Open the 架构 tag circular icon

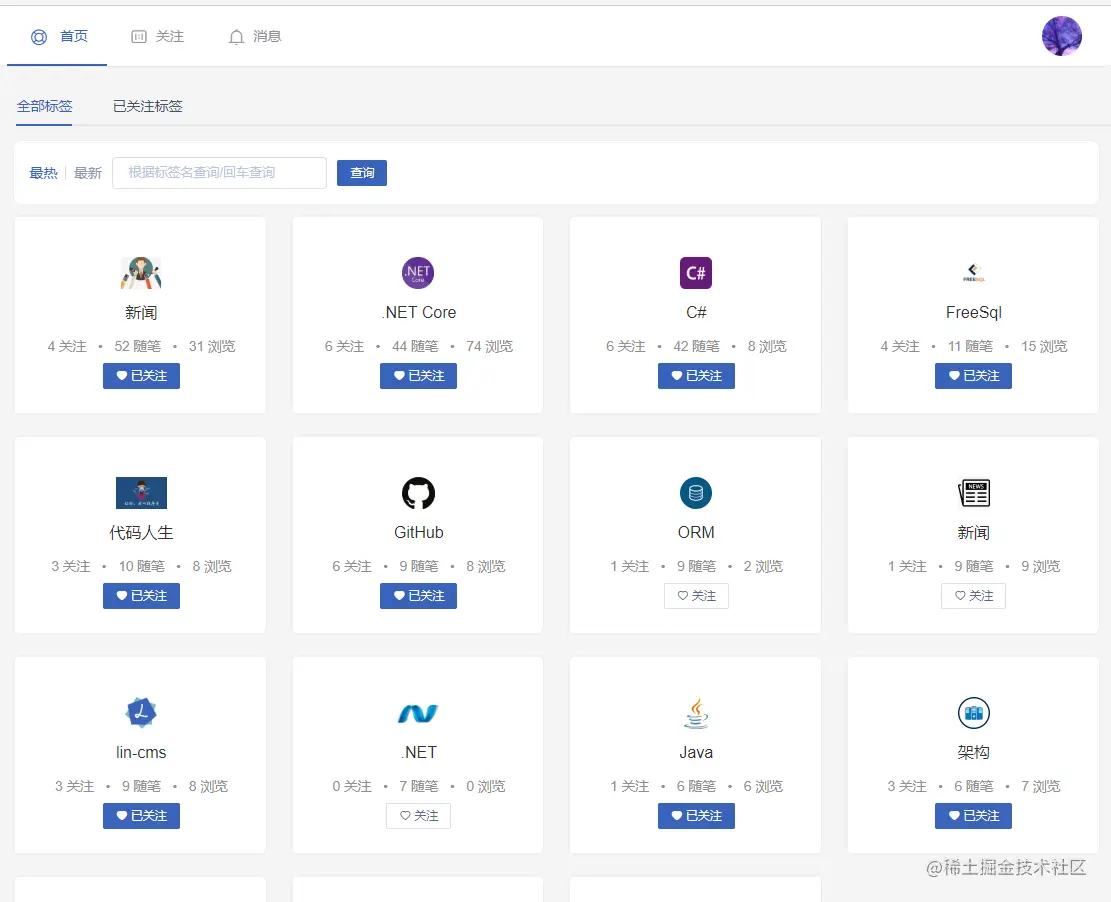coord(974,713)
